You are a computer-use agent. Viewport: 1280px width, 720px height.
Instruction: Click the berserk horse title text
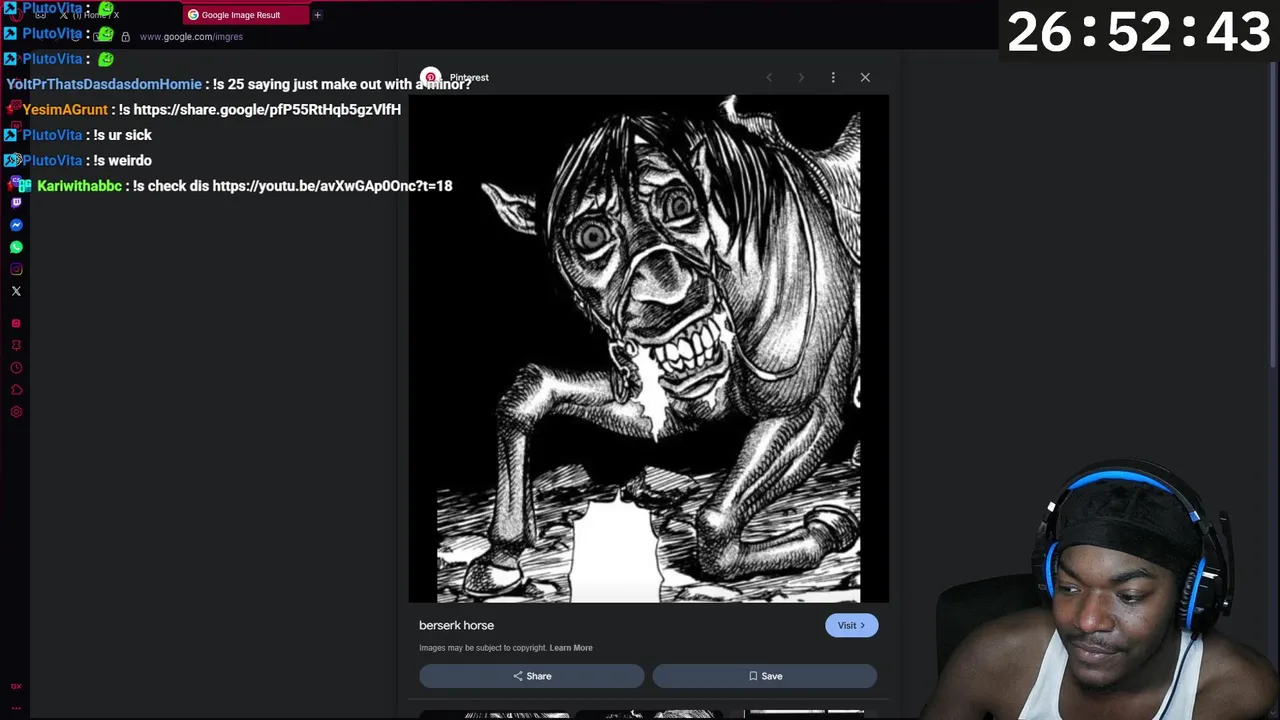coord(456,625)
